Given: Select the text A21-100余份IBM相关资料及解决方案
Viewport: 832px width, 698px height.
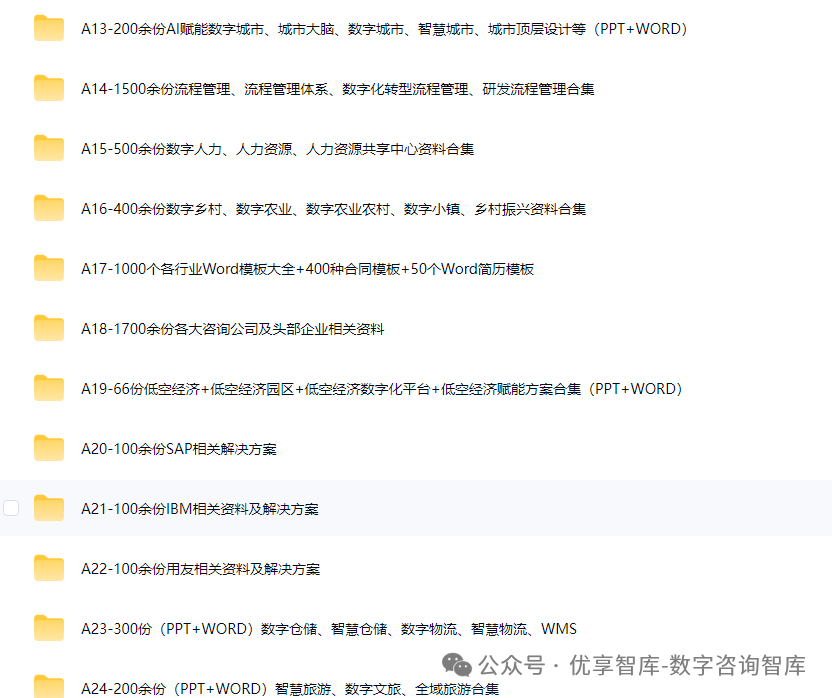Looking at the screenshot, I should [200, 509].
